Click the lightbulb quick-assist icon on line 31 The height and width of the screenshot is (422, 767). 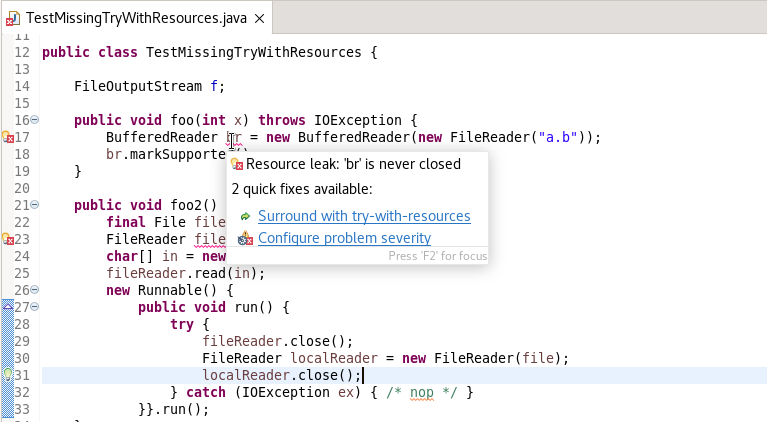tap(7, 375)
